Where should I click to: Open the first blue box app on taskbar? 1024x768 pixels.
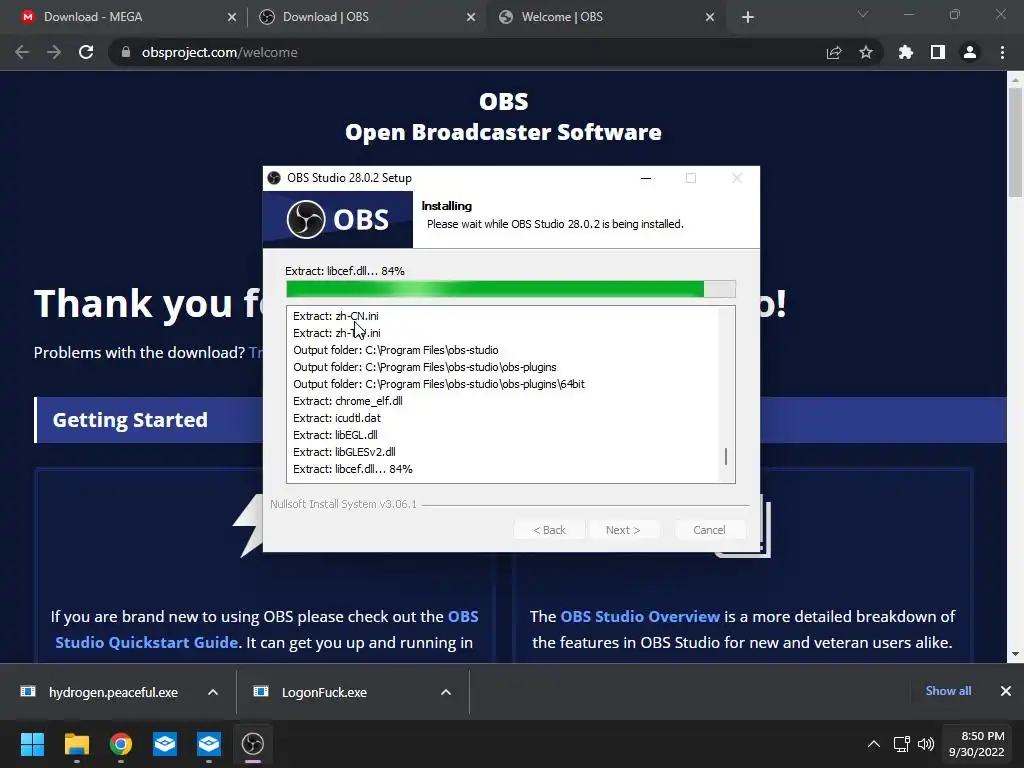point(165,744)
